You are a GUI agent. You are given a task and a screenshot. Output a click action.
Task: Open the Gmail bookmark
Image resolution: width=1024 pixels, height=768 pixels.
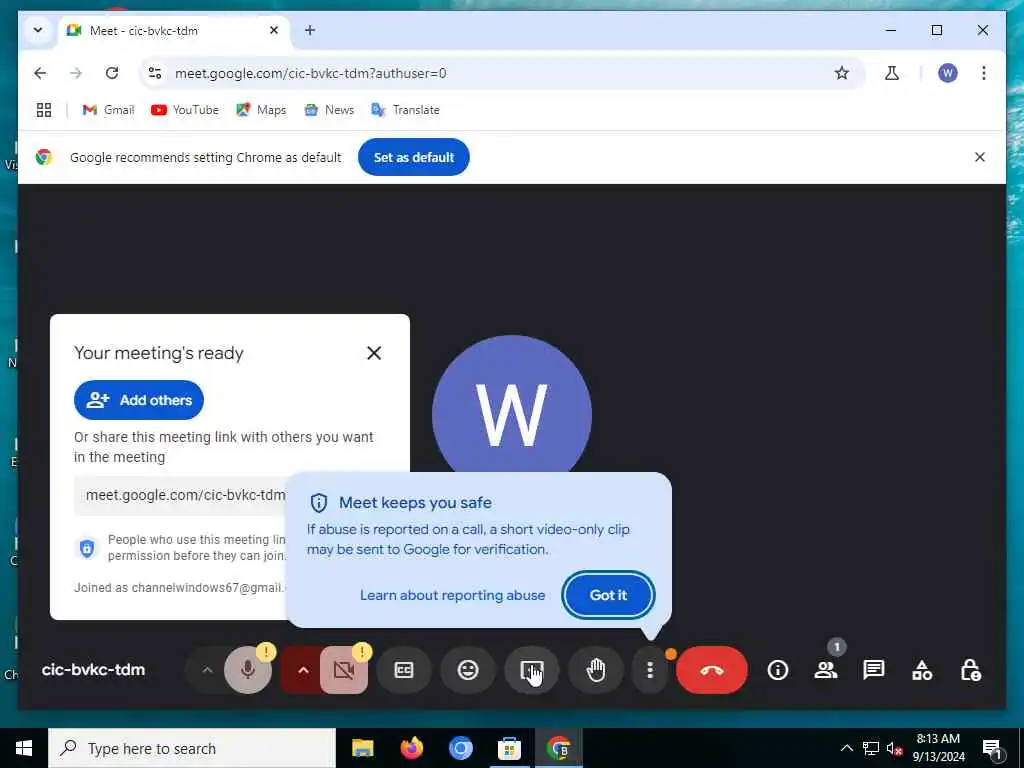coord(108,110)
